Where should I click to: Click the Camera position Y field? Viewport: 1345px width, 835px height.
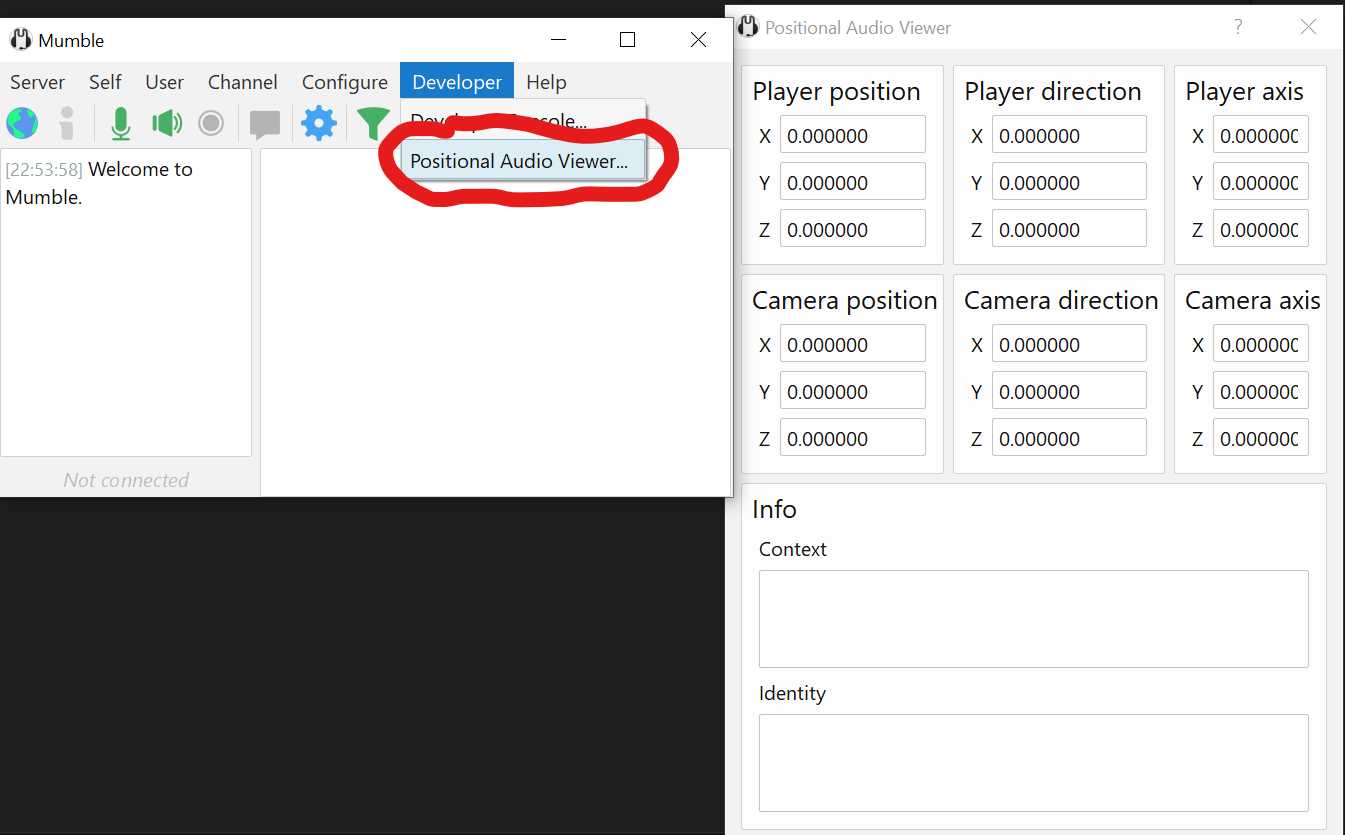[853, 392]
